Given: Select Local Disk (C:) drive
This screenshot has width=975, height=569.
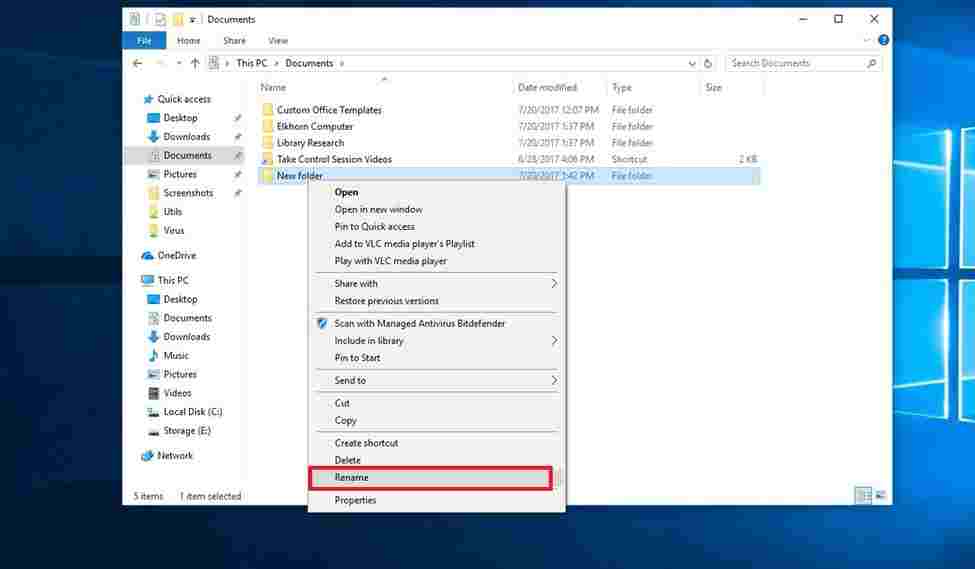Looking at the screenshot, I should pos(193,412).
